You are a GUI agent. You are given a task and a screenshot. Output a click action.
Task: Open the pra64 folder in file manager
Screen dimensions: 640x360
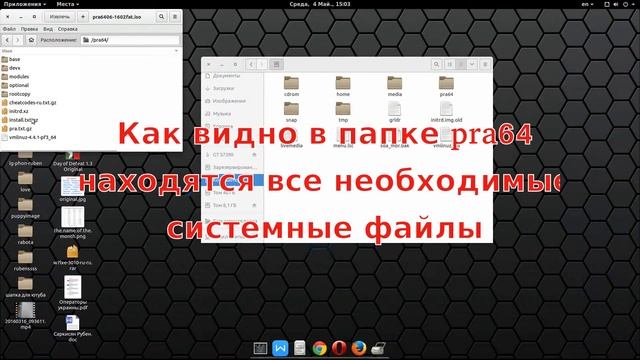(x=446, y=87)
